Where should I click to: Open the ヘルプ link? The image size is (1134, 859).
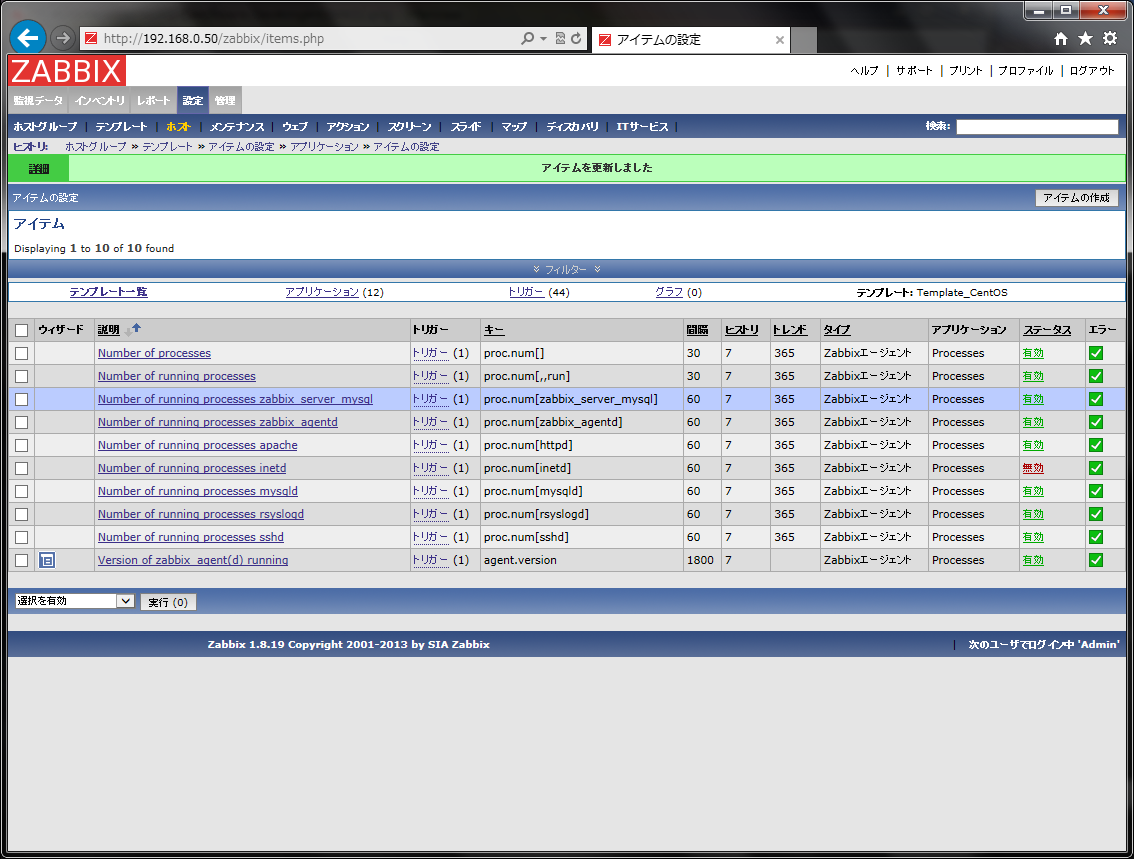tap(864, 71)
